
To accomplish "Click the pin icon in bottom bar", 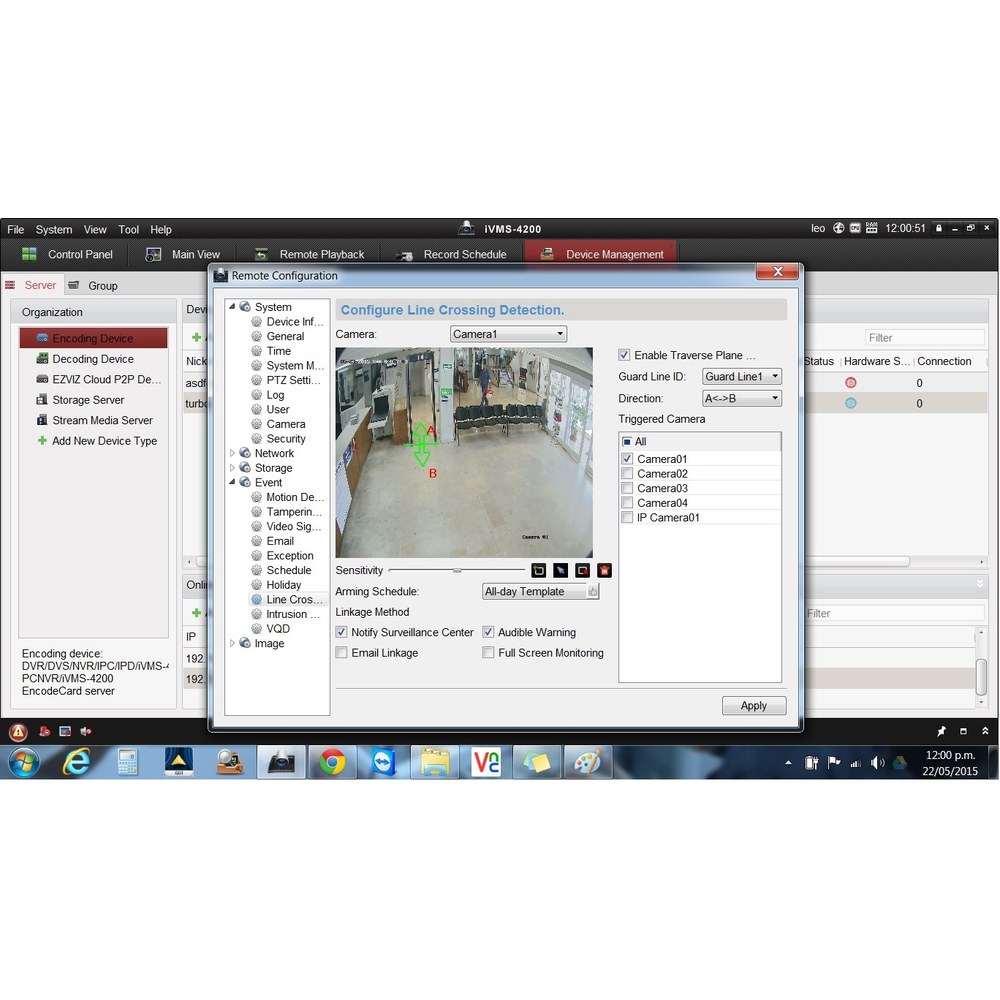I will 941,731.
